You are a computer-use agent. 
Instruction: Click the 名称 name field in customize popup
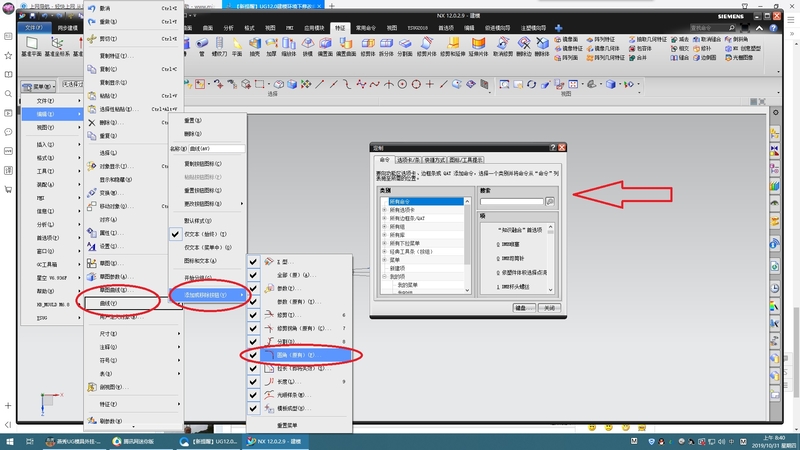pyautogui.click(x=216, y=148)
